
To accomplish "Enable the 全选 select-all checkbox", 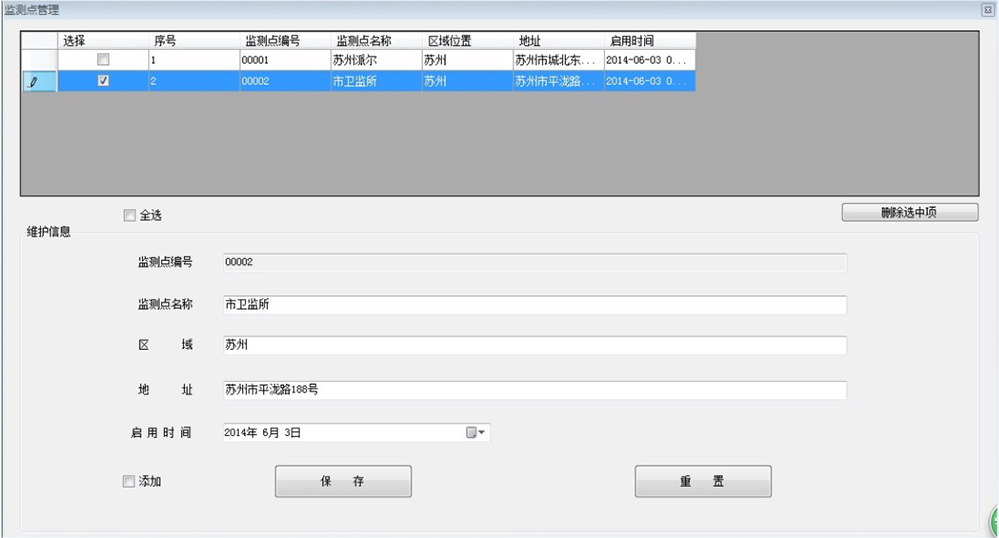I will [x=128, y=215].
